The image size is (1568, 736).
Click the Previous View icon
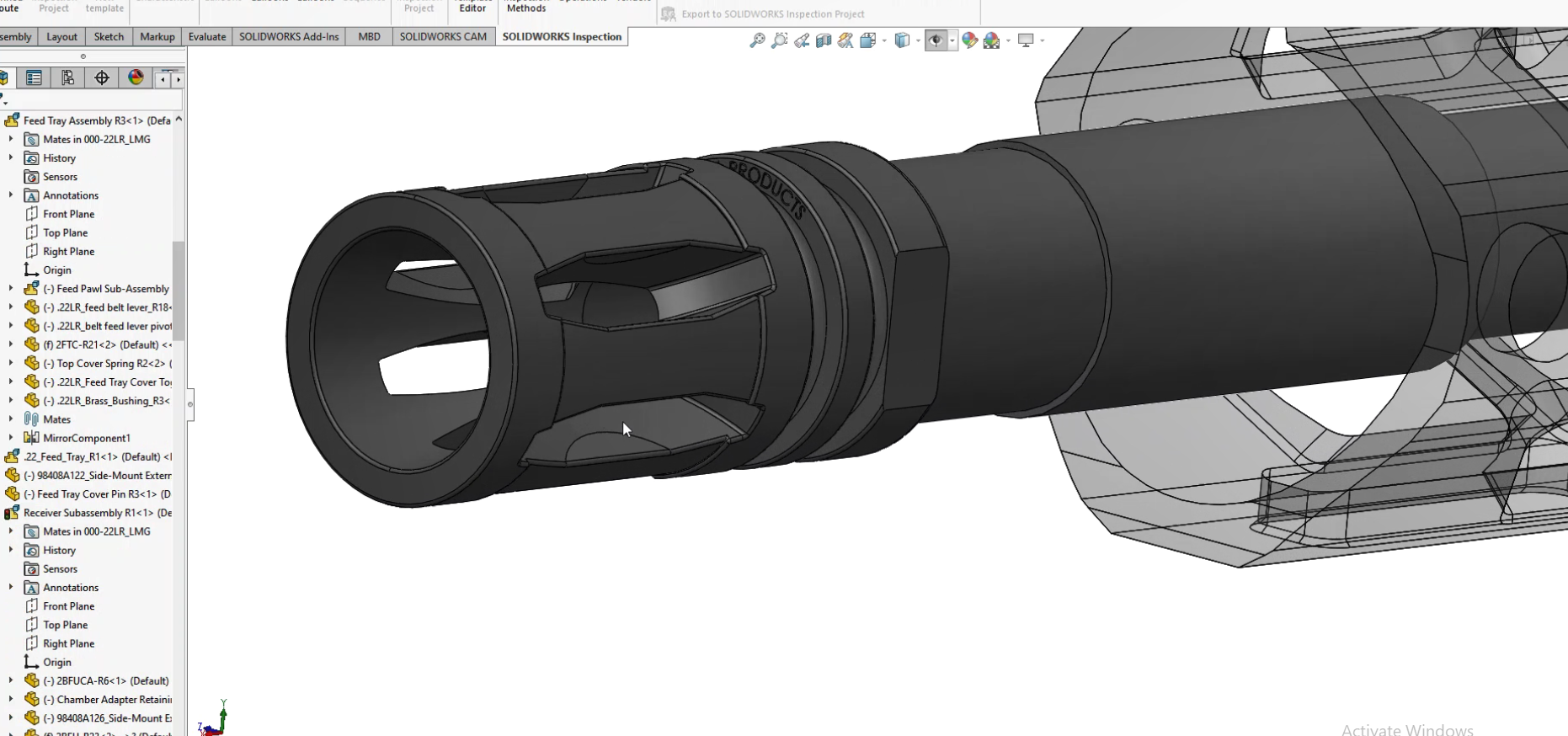[801, 40]
